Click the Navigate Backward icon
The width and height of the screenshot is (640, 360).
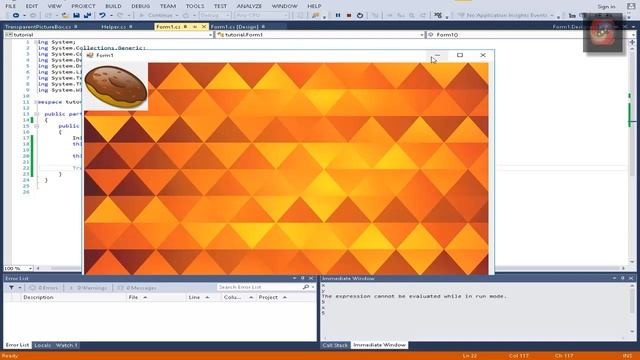click(x=16, y=16)
